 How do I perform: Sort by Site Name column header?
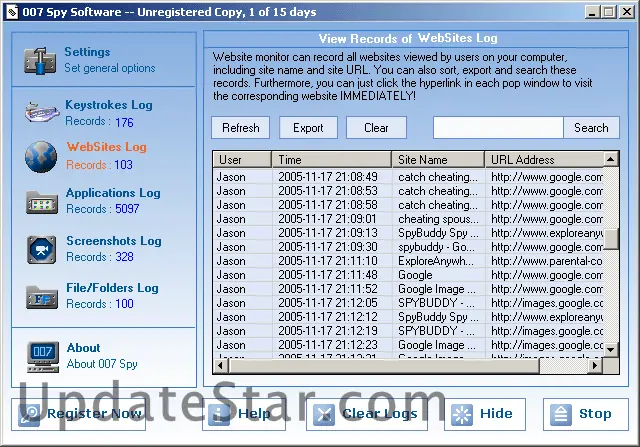[x=438, y=160]
